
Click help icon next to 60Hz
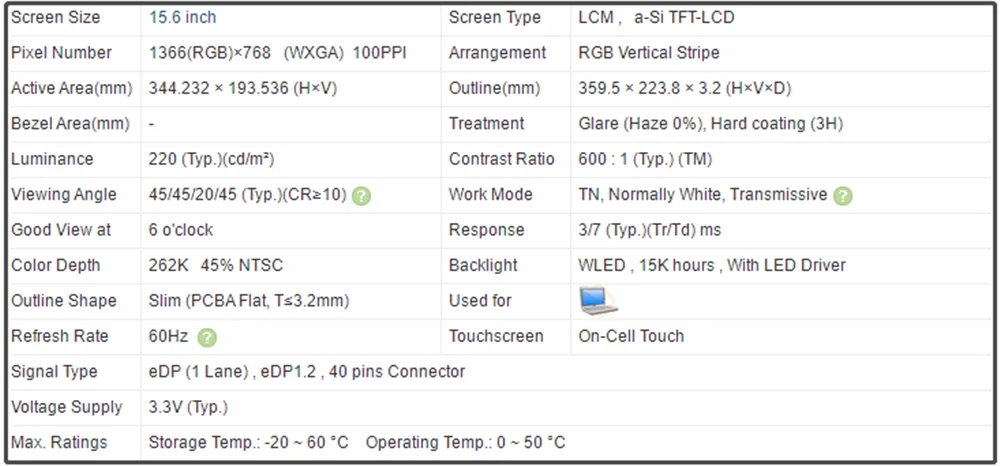207,337
